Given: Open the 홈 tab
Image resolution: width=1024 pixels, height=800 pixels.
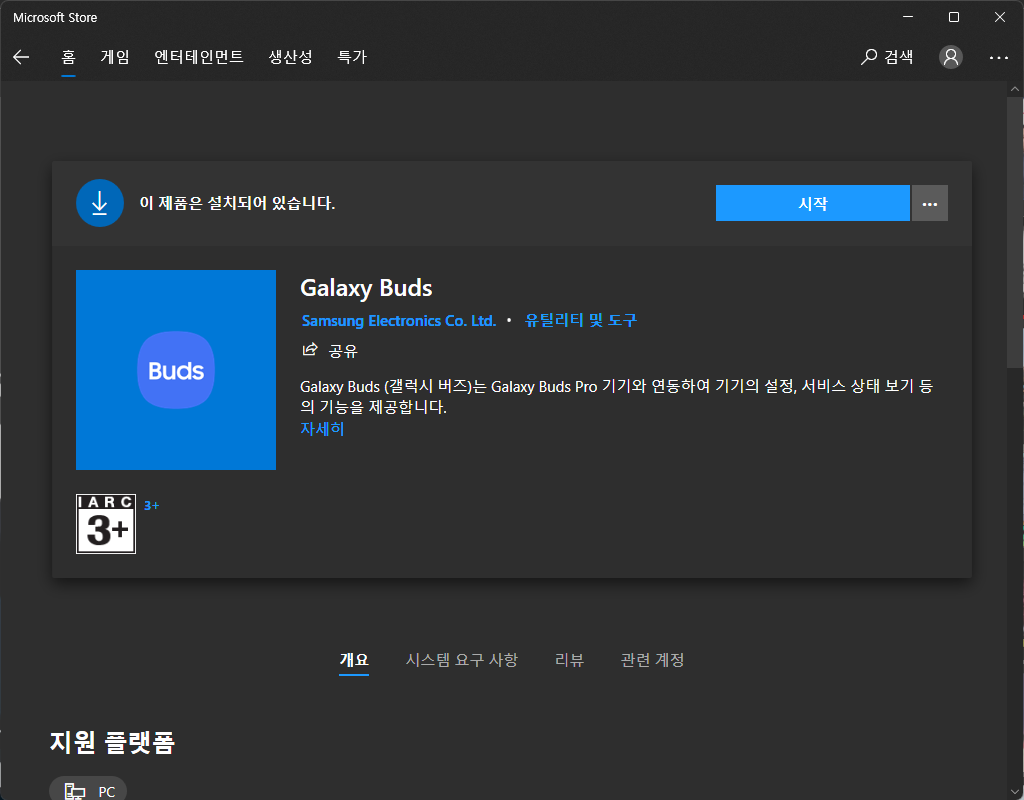Looking at the screenshot, I should (x=69, y=57).
